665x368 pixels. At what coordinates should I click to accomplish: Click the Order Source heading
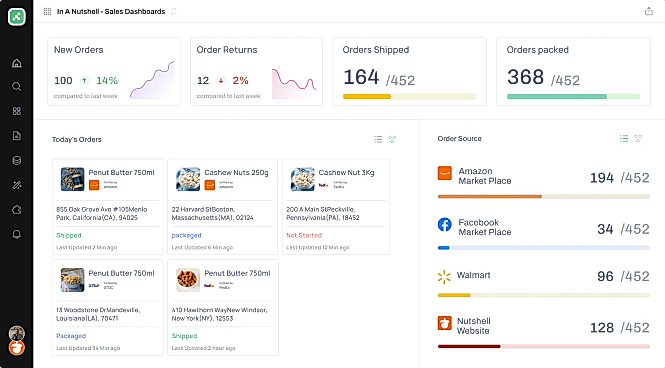point(459,139)
